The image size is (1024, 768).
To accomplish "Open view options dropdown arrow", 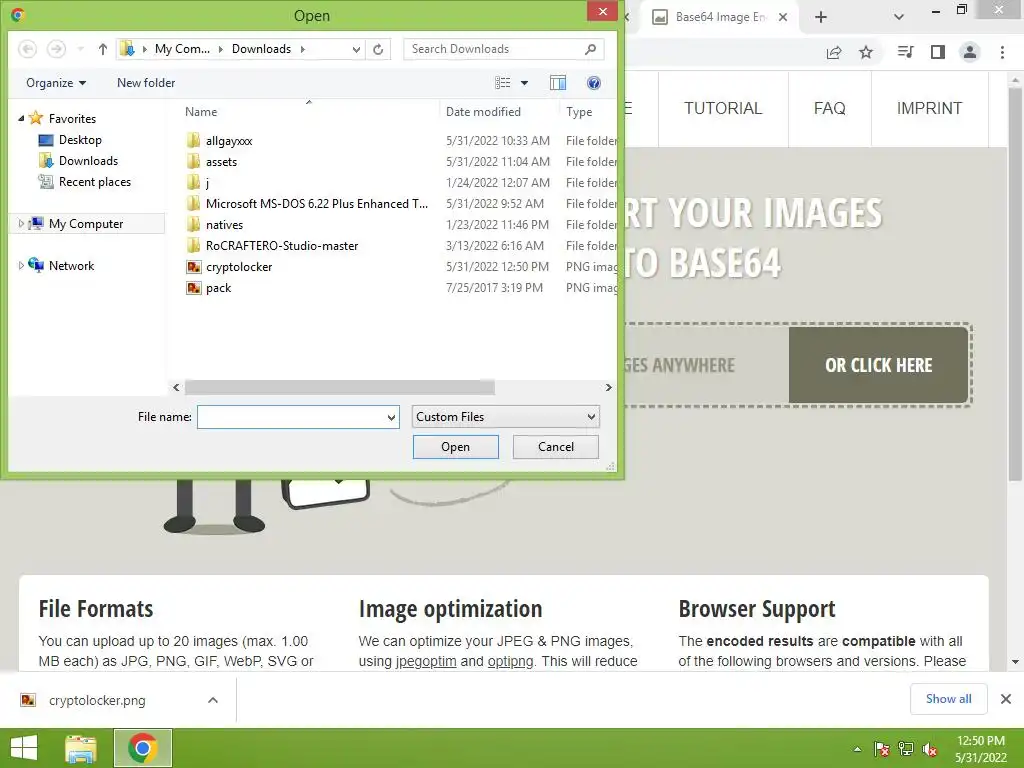I will click(x=524, y=83).
